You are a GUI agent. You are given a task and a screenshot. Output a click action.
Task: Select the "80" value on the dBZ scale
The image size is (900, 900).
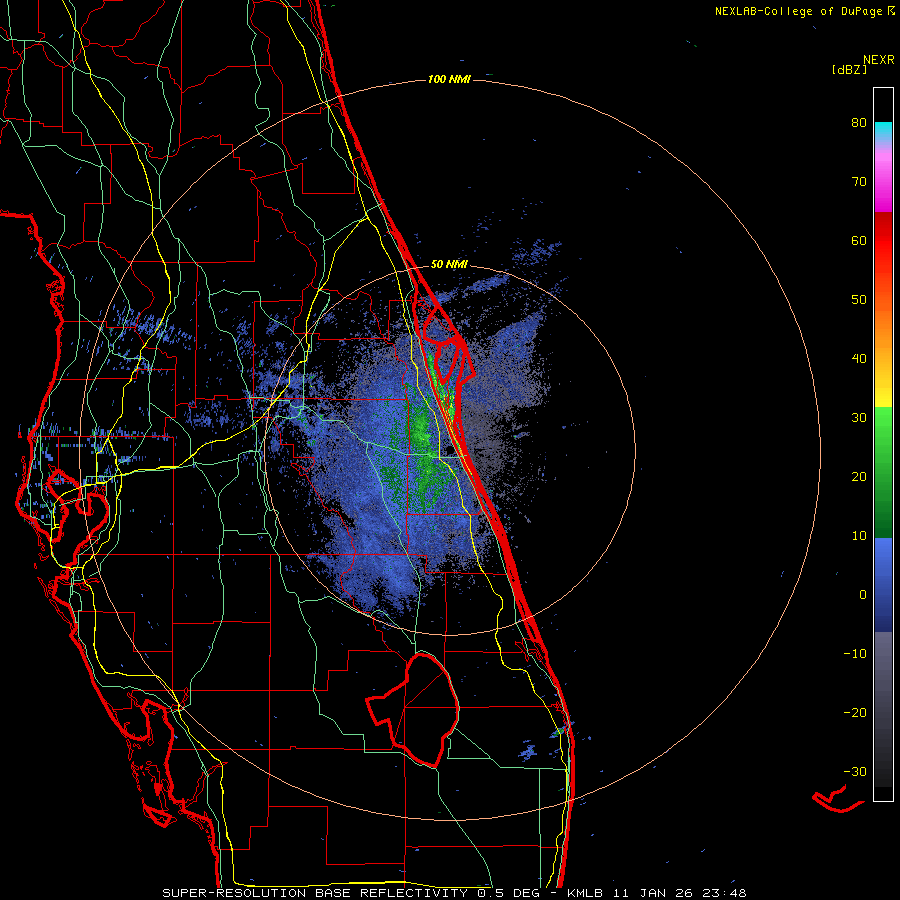point(859,123)
